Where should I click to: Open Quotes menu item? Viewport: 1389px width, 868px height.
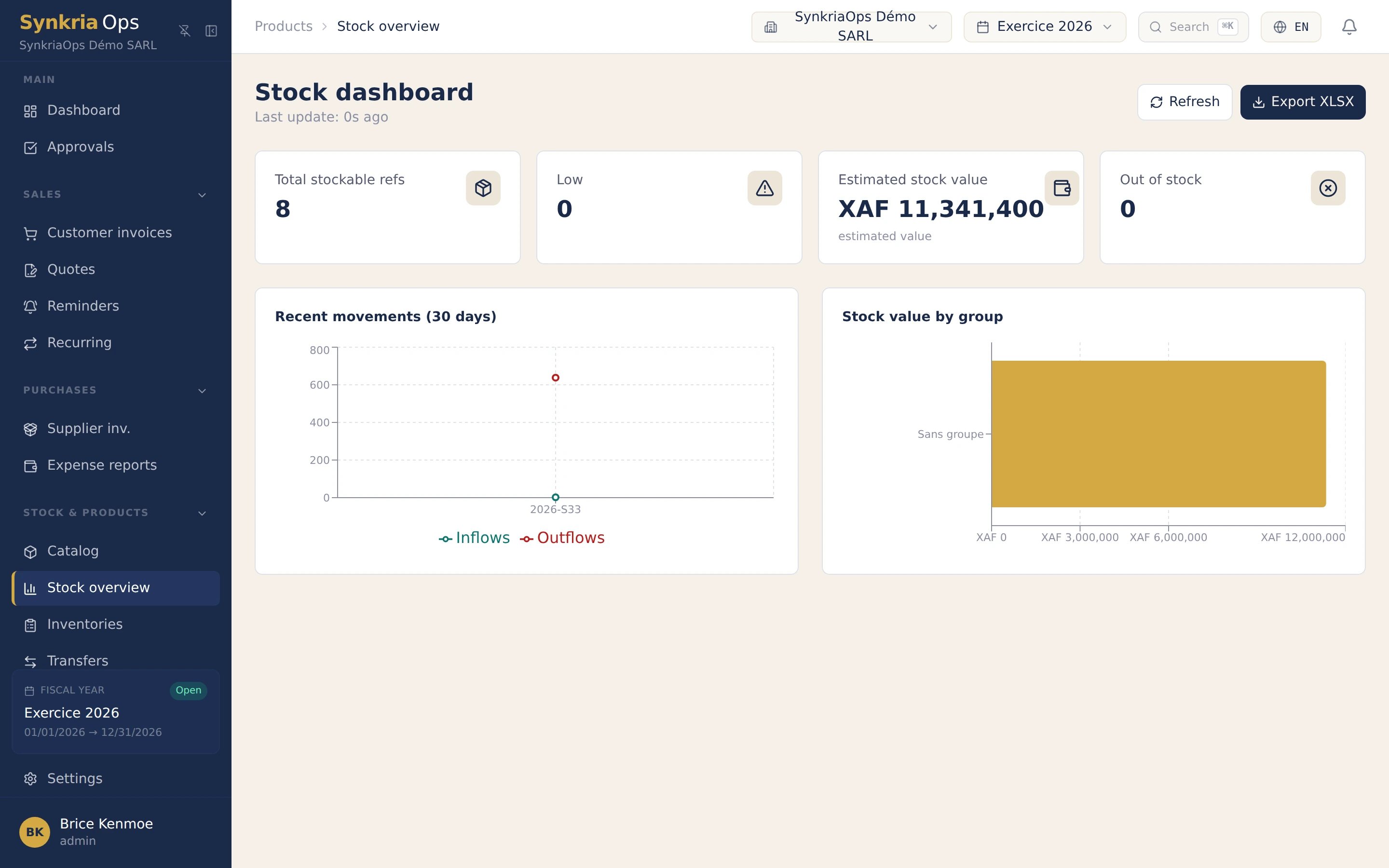115,271
